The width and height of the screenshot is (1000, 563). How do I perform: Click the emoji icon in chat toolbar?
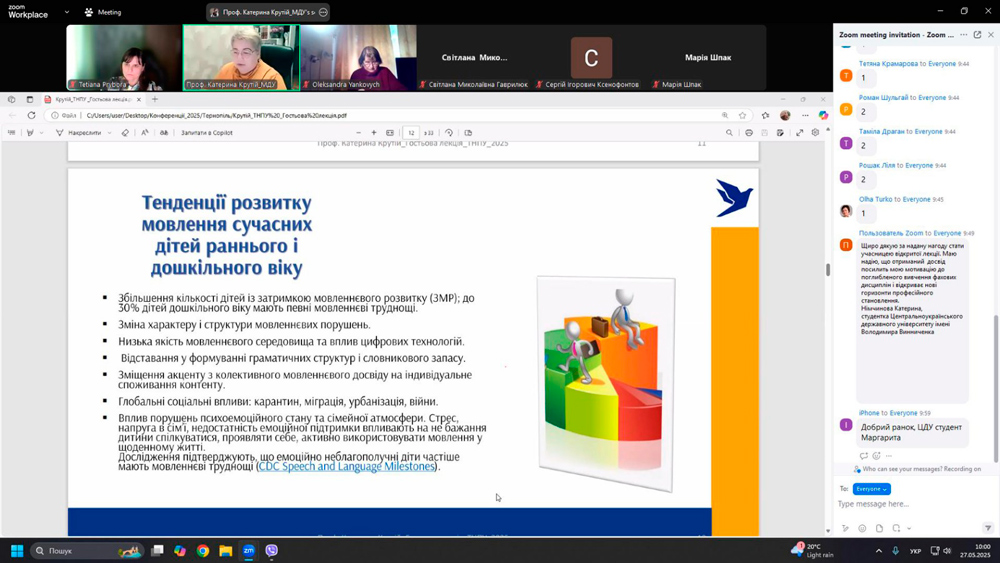point(862,528)
